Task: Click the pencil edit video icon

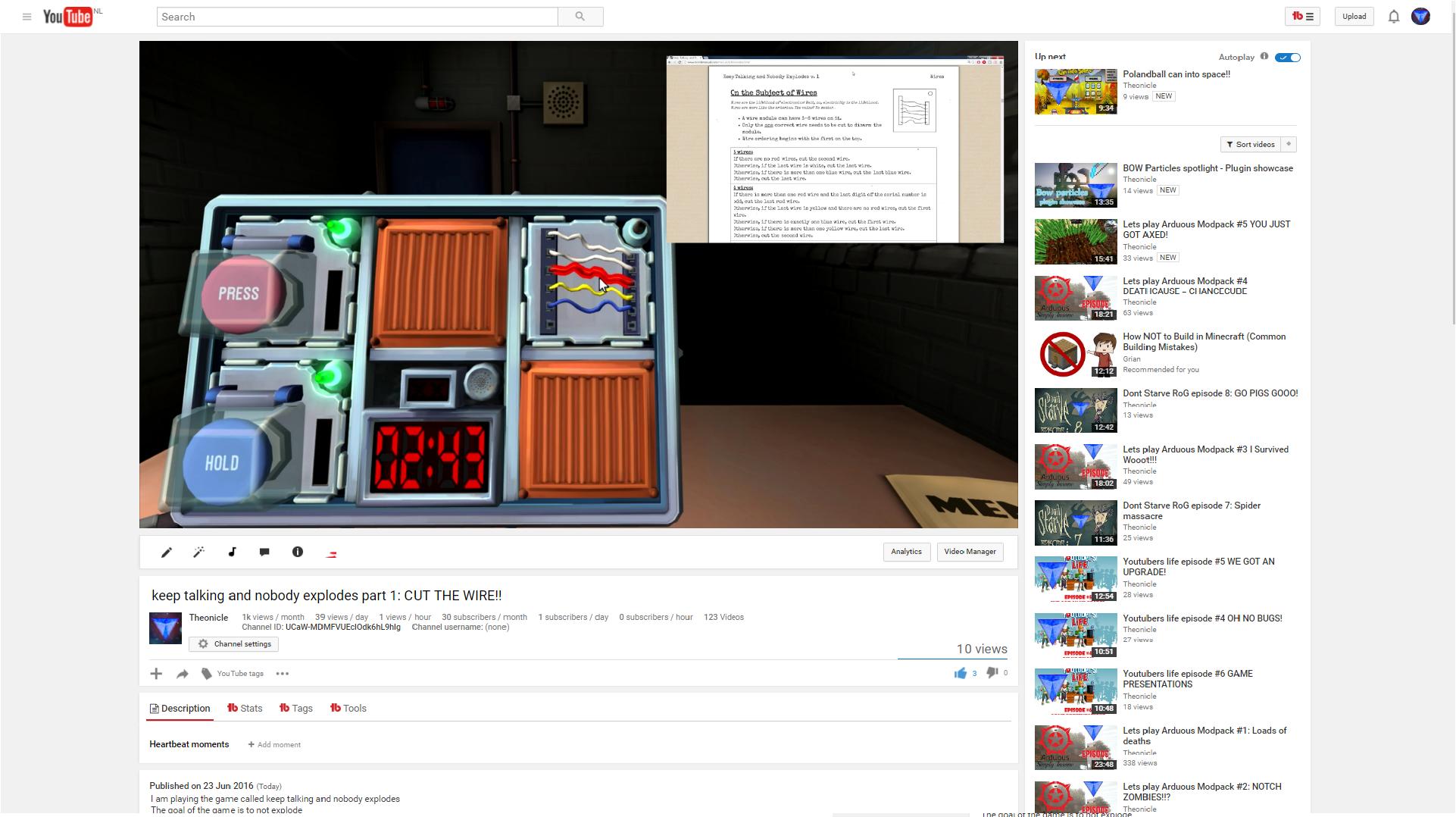Action: [167, 552]
